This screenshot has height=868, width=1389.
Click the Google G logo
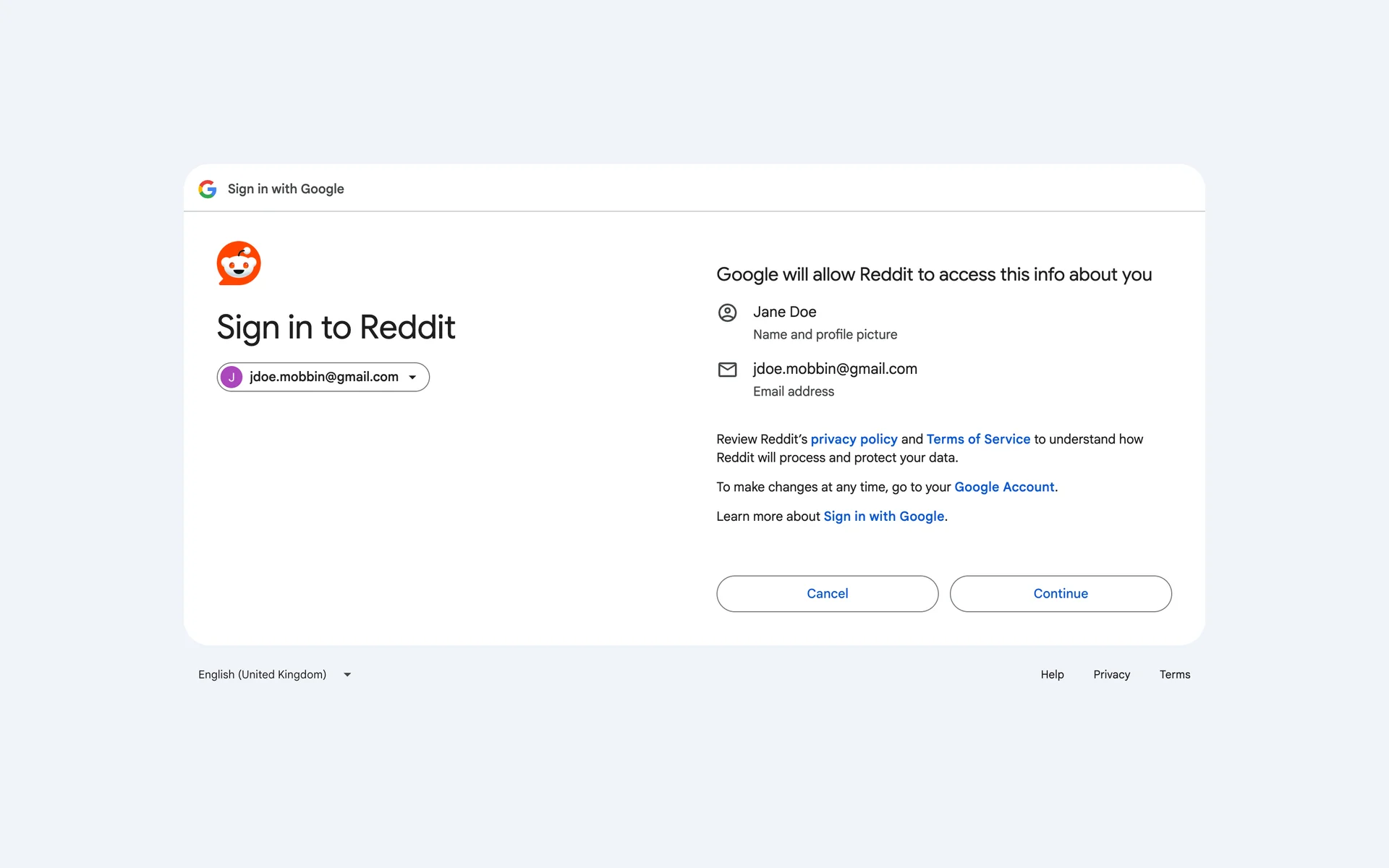click(208, 189)
